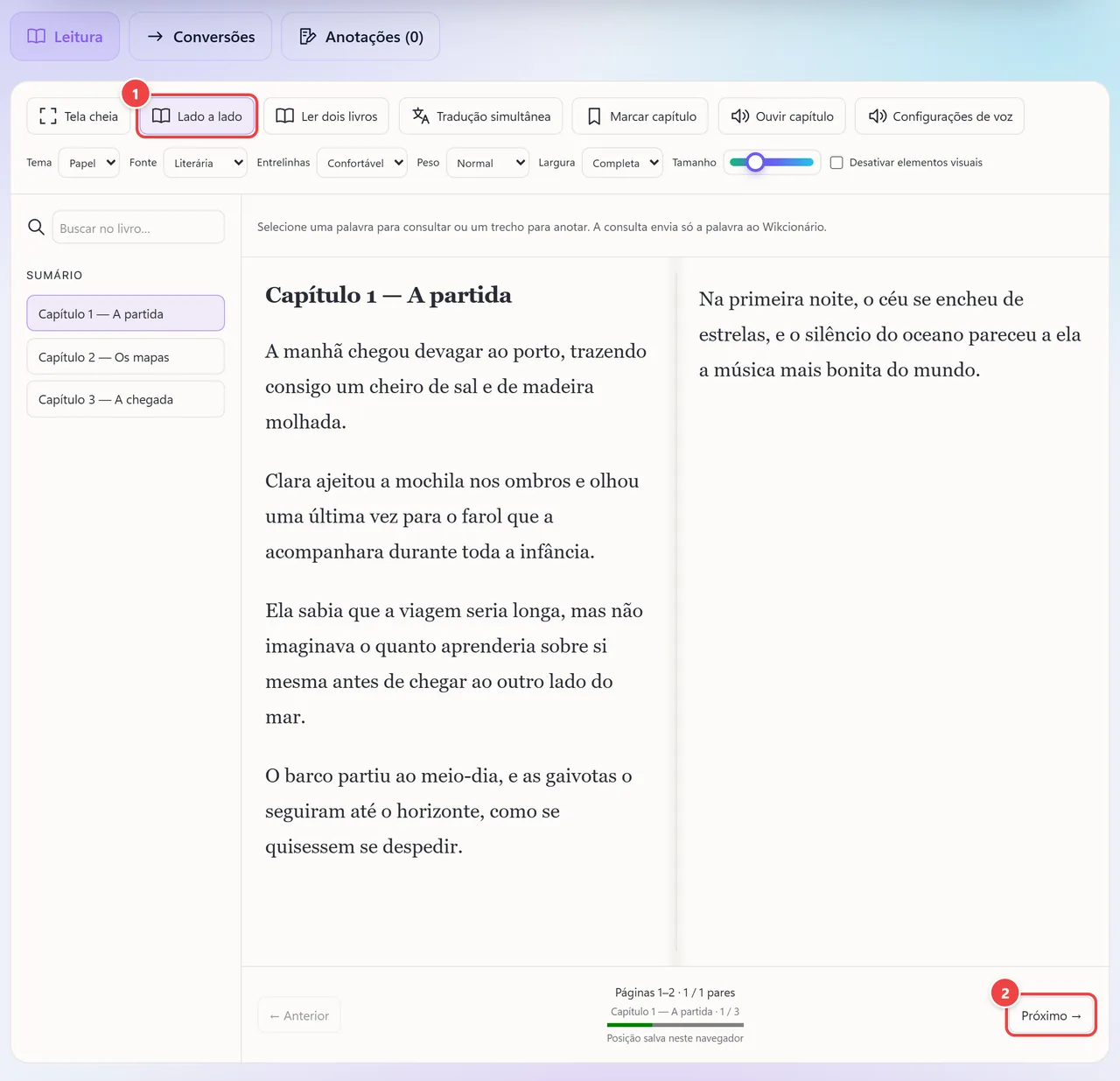Click the chapter reading progress bar

[675, 1024]
